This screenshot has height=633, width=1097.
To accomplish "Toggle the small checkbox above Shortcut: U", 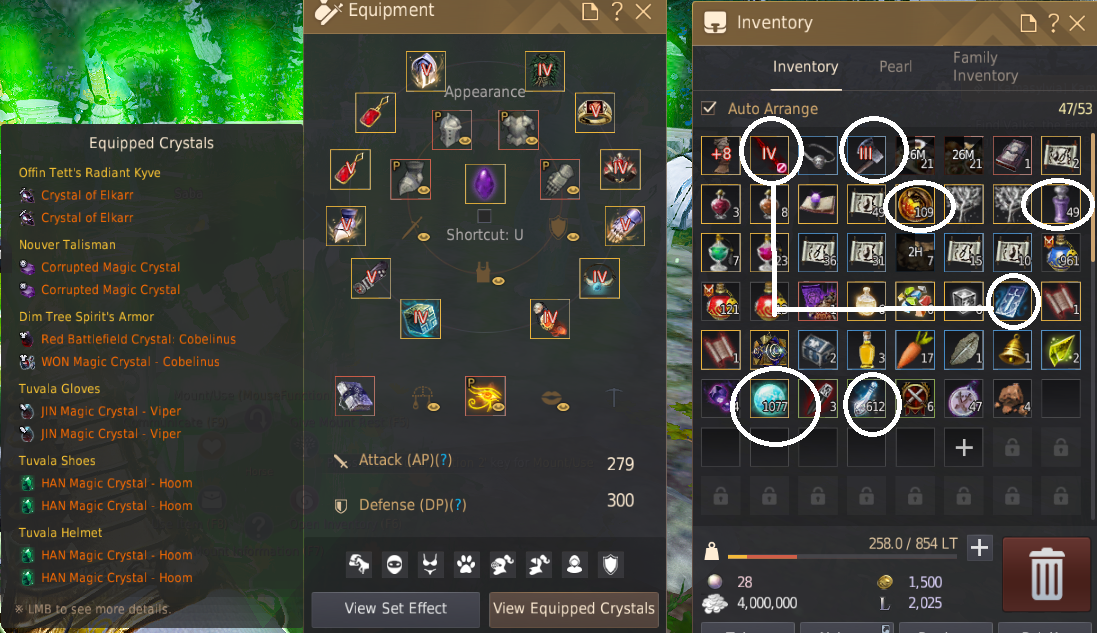I will pyautogui.click(x=484, y=215).
